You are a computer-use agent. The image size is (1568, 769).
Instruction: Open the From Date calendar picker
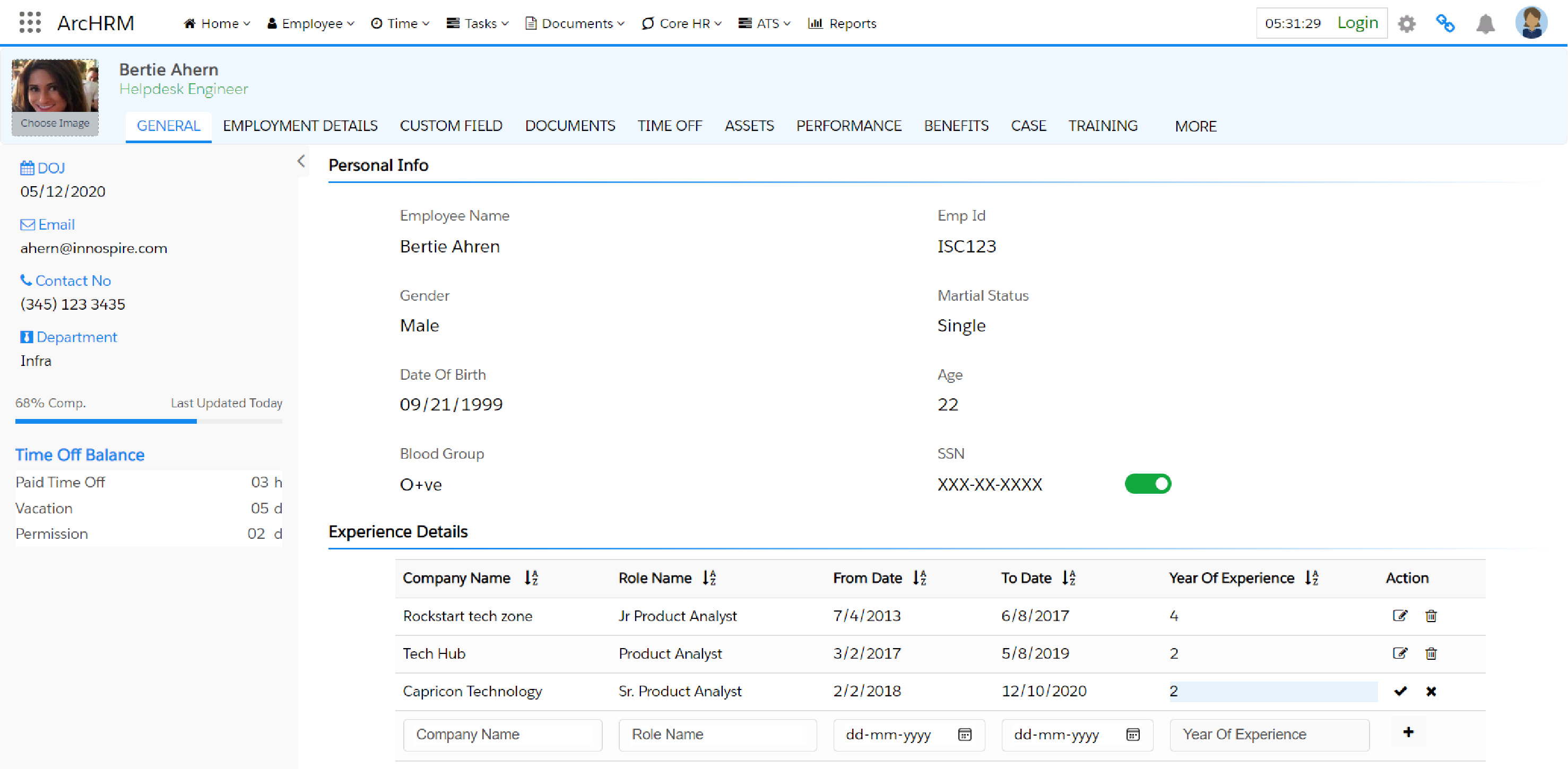(x=965, y=735)
